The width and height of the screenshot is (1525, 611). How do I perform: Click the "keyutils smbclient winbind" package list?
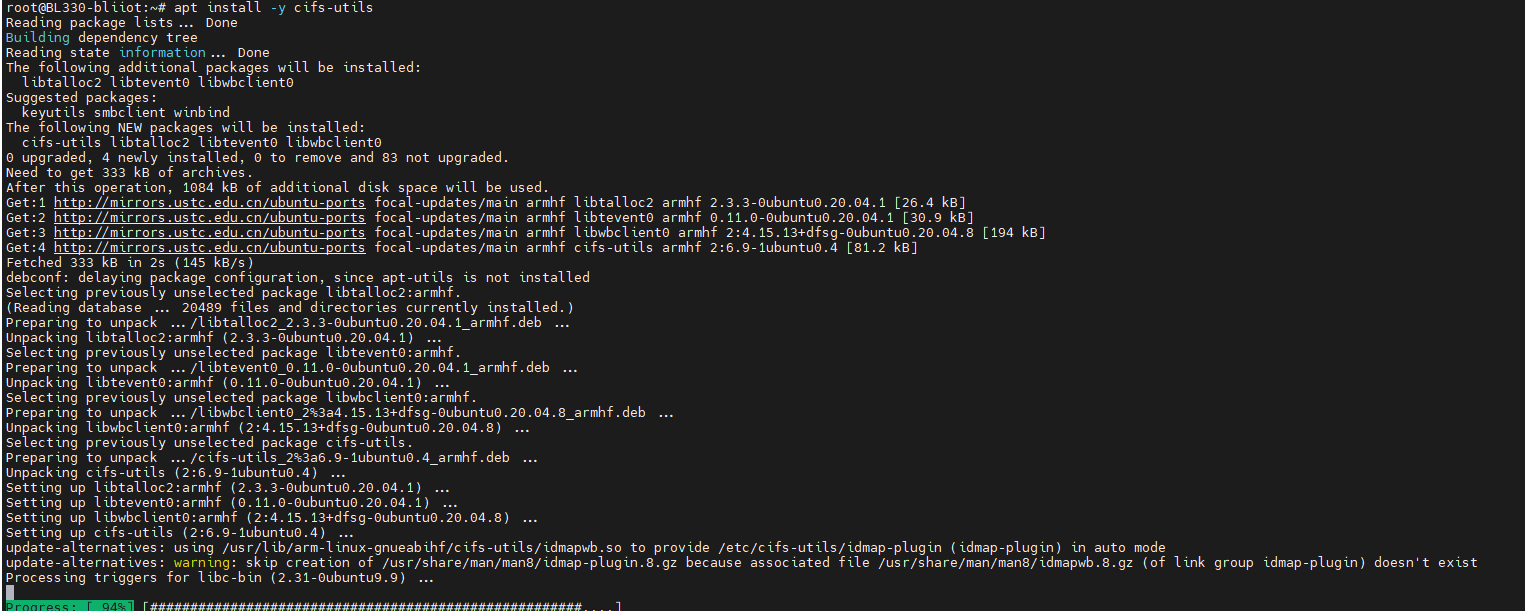(x=125, y=113)
